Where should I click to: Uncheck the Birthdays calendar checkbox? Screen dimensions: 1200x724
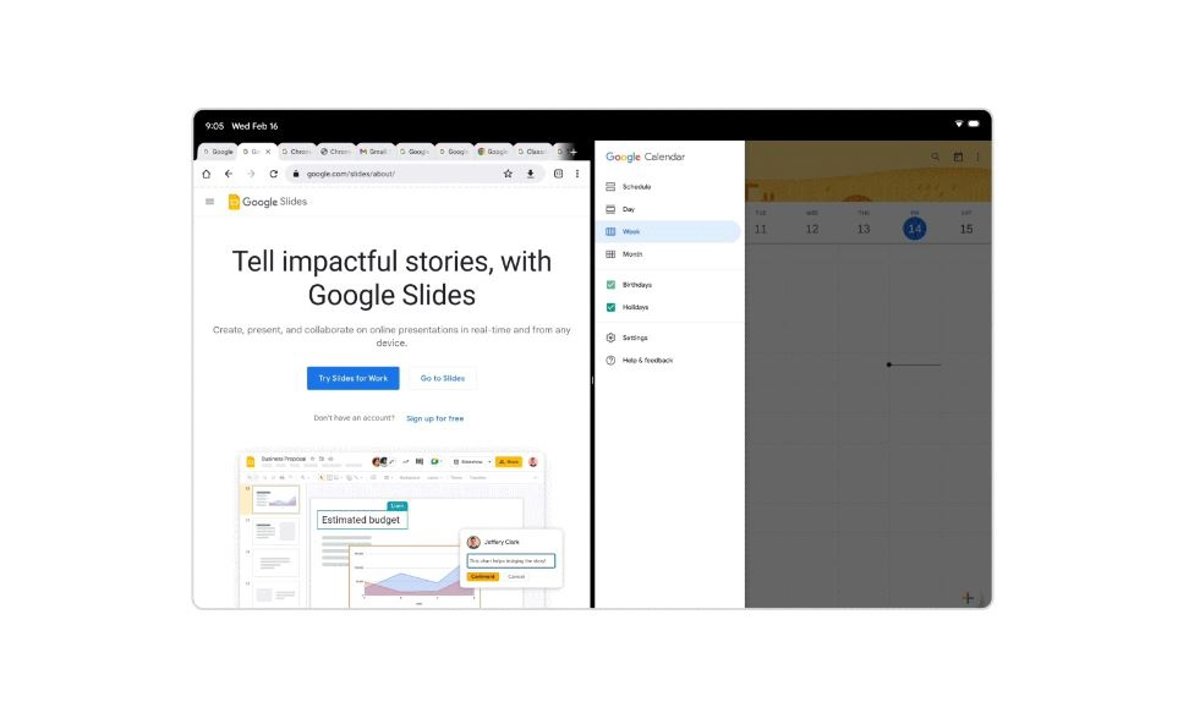611,285
